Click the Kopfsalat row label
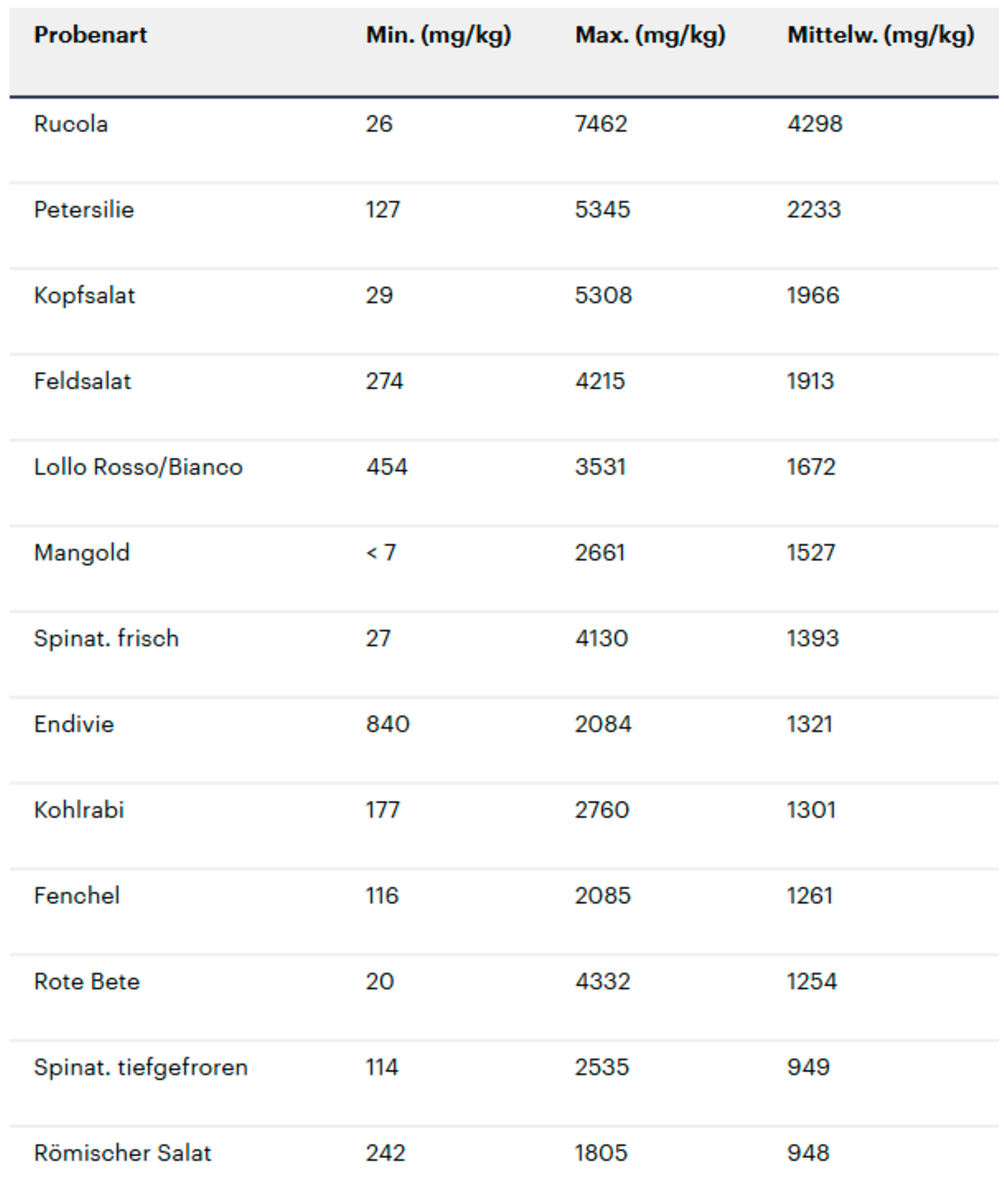This screenshot has height=1204, width=1004. [x=85, y=296]
